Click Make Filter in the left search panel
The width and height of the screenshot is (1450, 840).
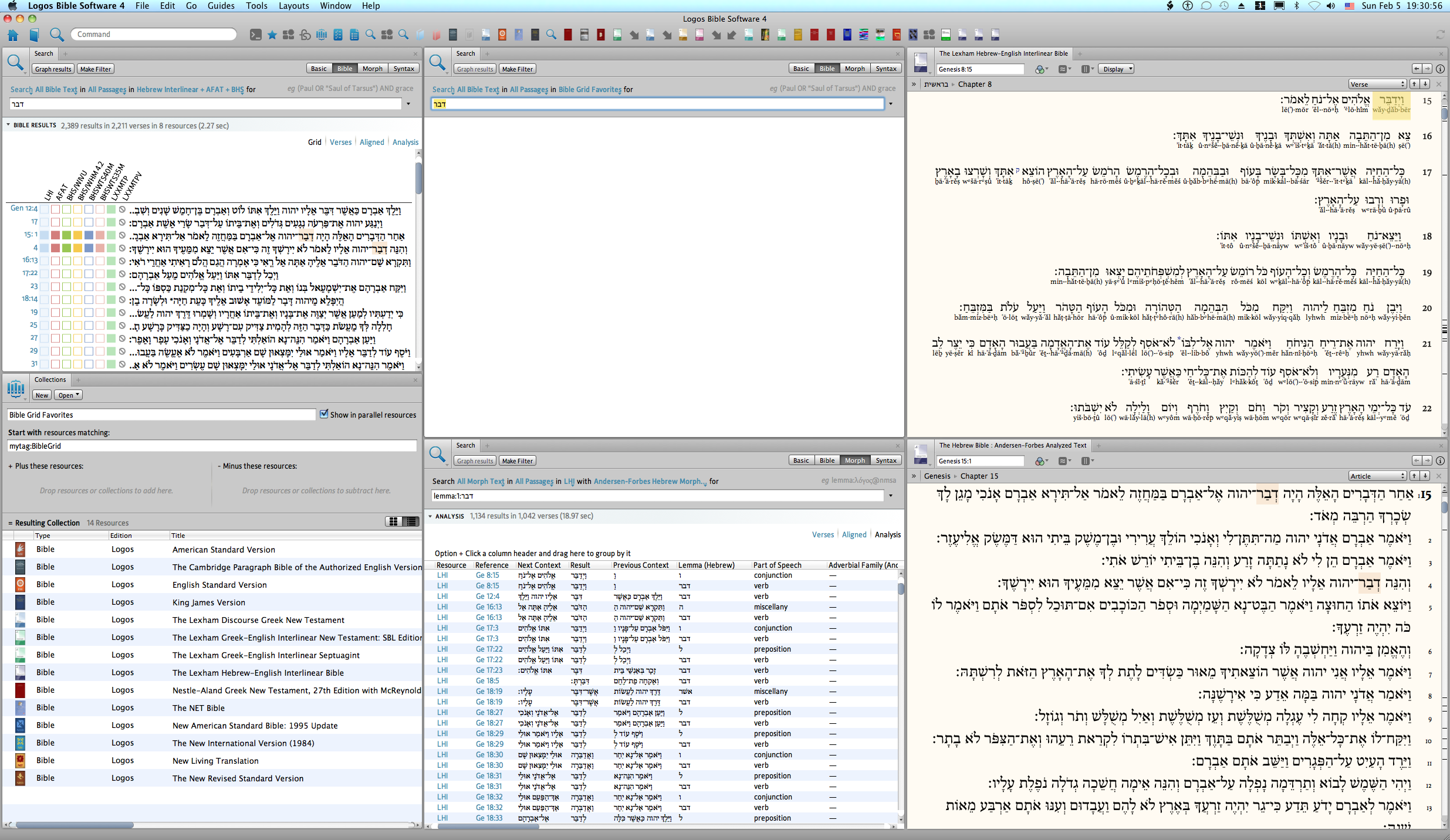[95, 69]
